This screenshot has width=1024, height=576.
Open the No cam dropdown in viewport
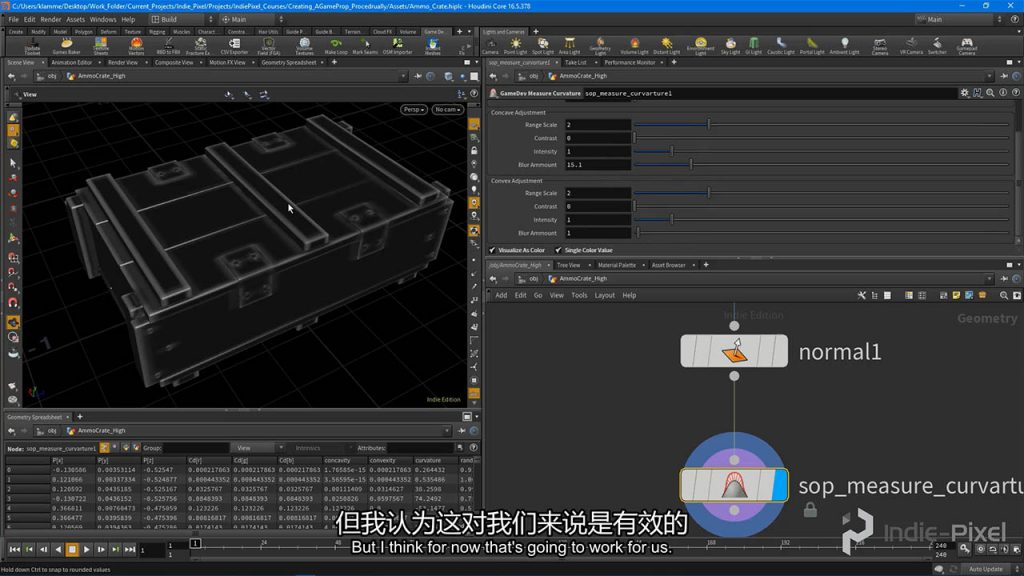[x=447, y=110]
